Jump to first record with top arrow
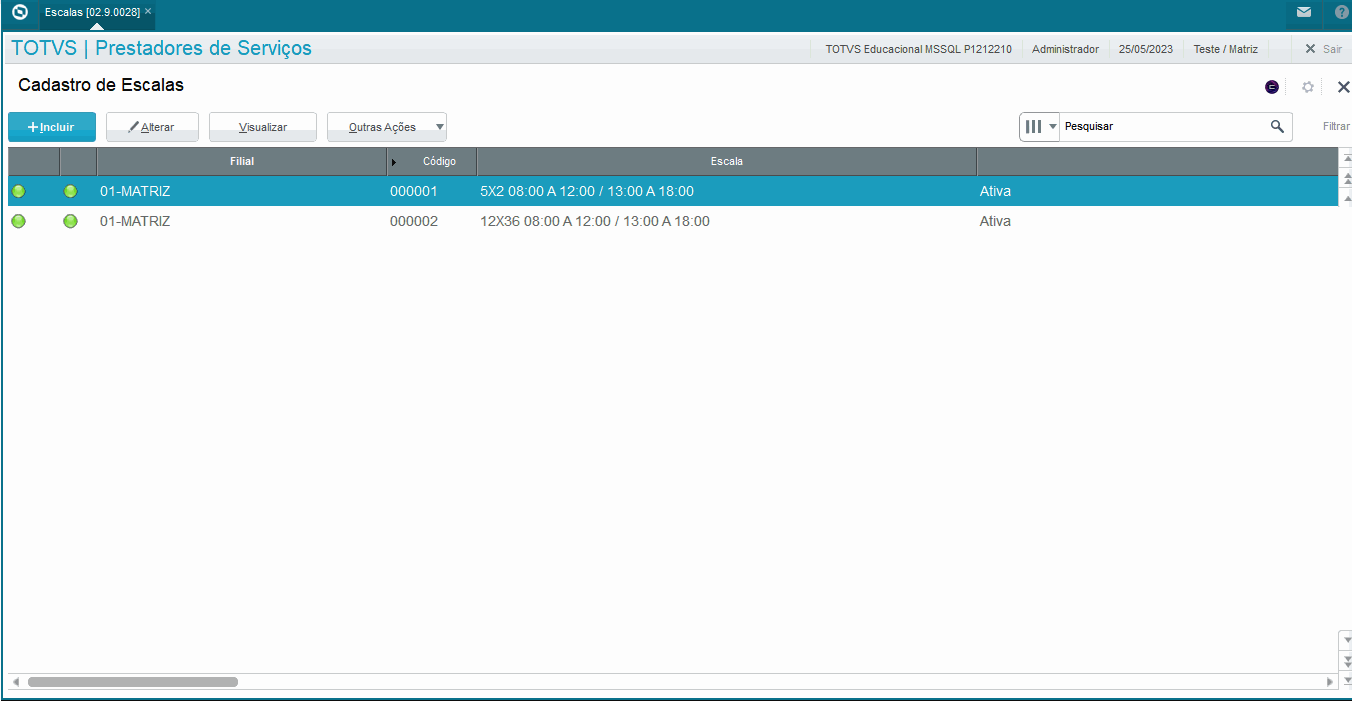Image resolution: width=1352 pixels, height=701 pixels. coord(1346,158)
